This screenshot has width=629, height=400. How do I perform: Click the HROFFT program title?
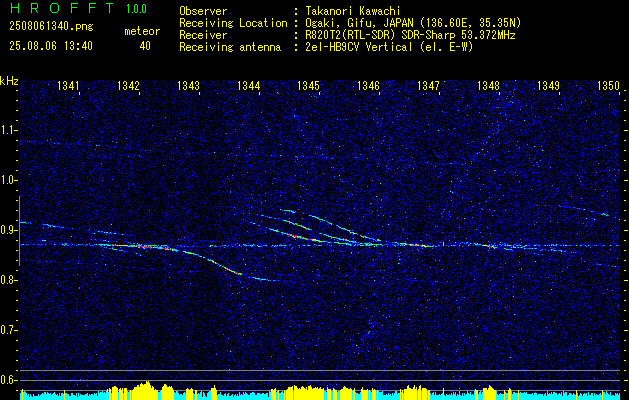61,8
